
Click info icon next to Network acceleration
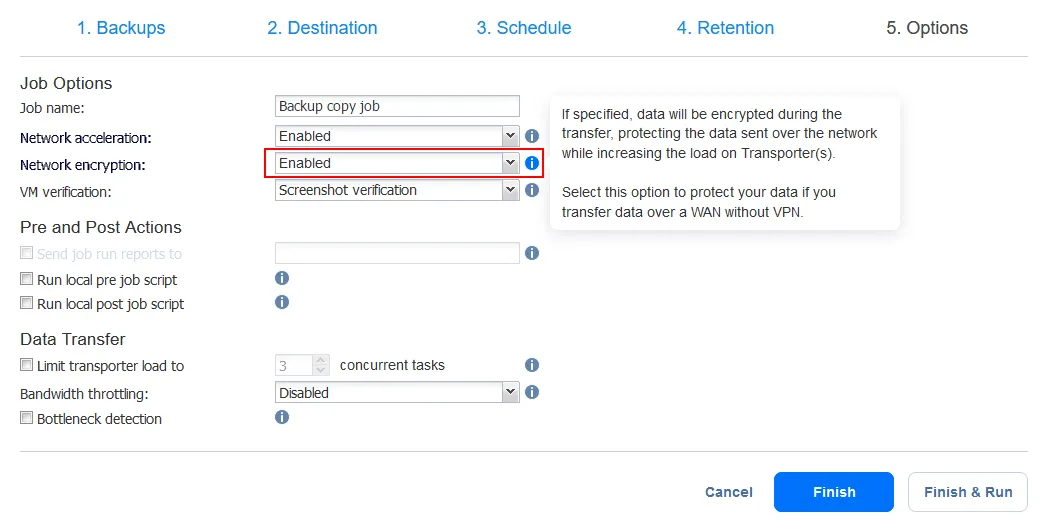pos(532,136)
